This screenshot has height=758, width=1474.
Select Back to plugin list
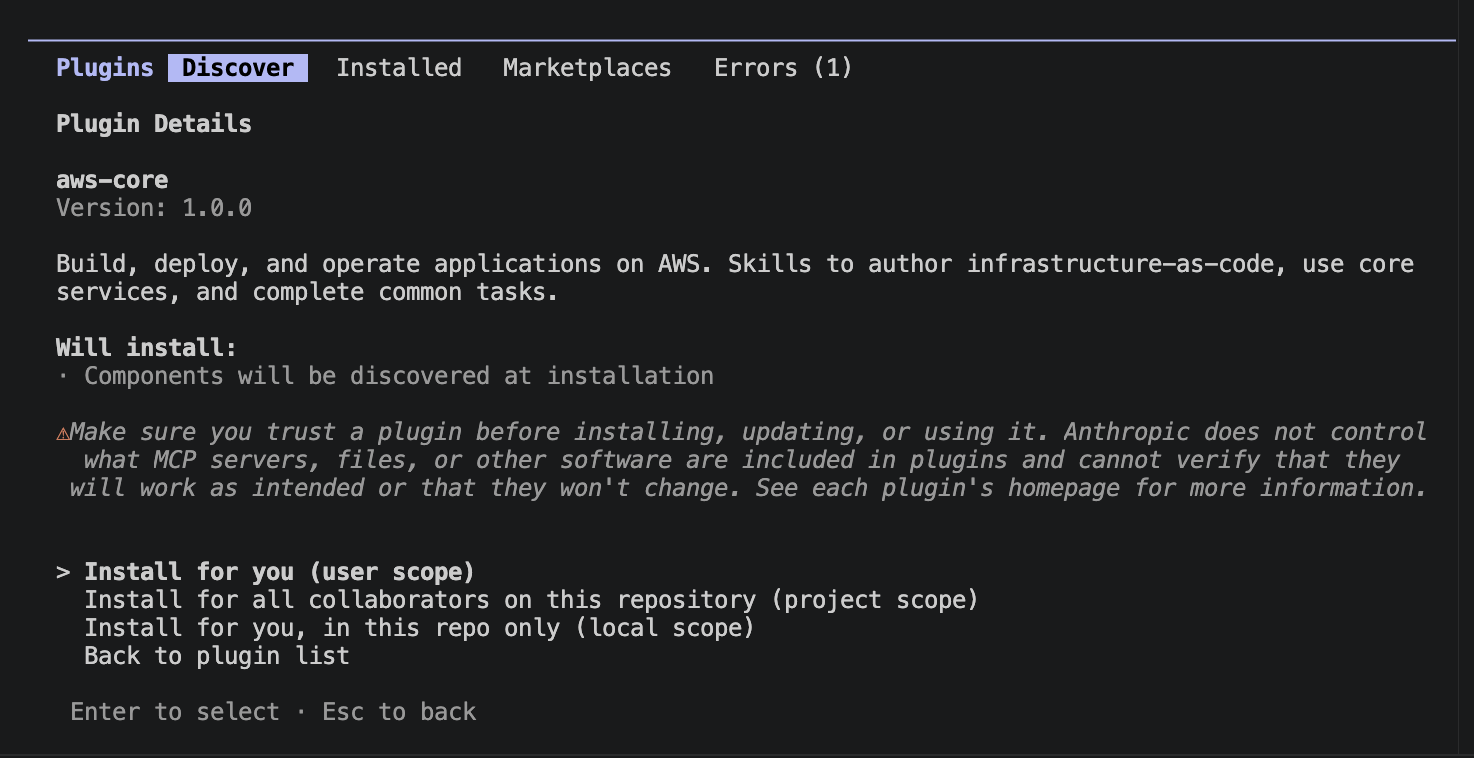(x=217, y=656)
